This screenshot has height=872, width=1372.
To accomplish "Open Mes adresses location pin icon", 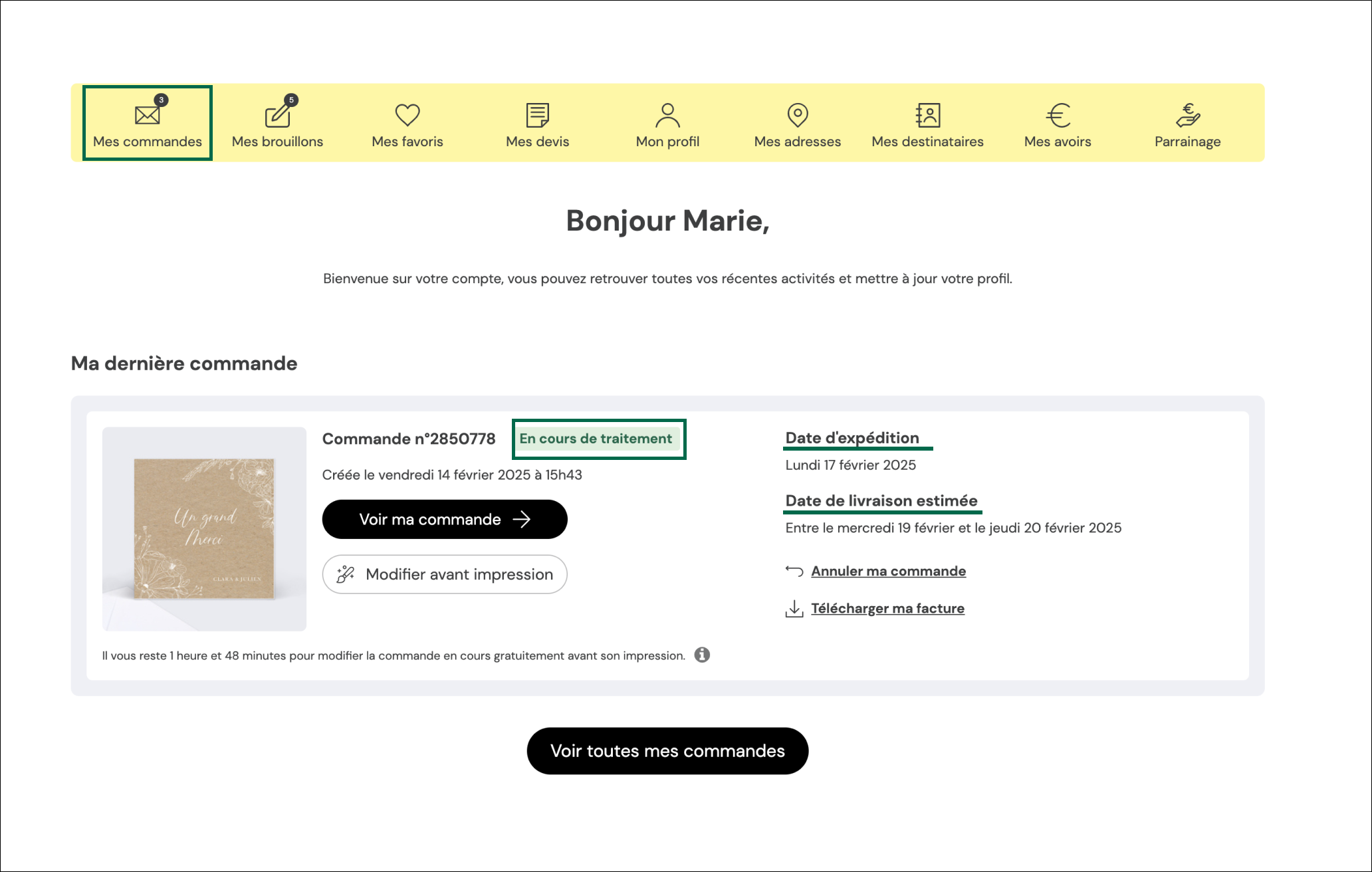I will [x=797, y=115].
